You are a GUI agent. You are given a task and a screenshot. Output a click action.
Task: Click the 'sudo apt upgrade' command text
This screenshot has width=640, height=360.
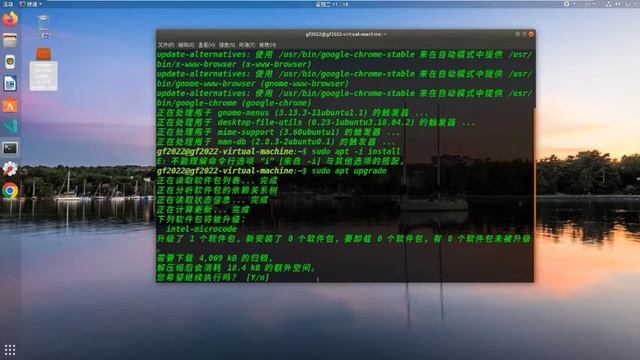(x=349, y=171)
